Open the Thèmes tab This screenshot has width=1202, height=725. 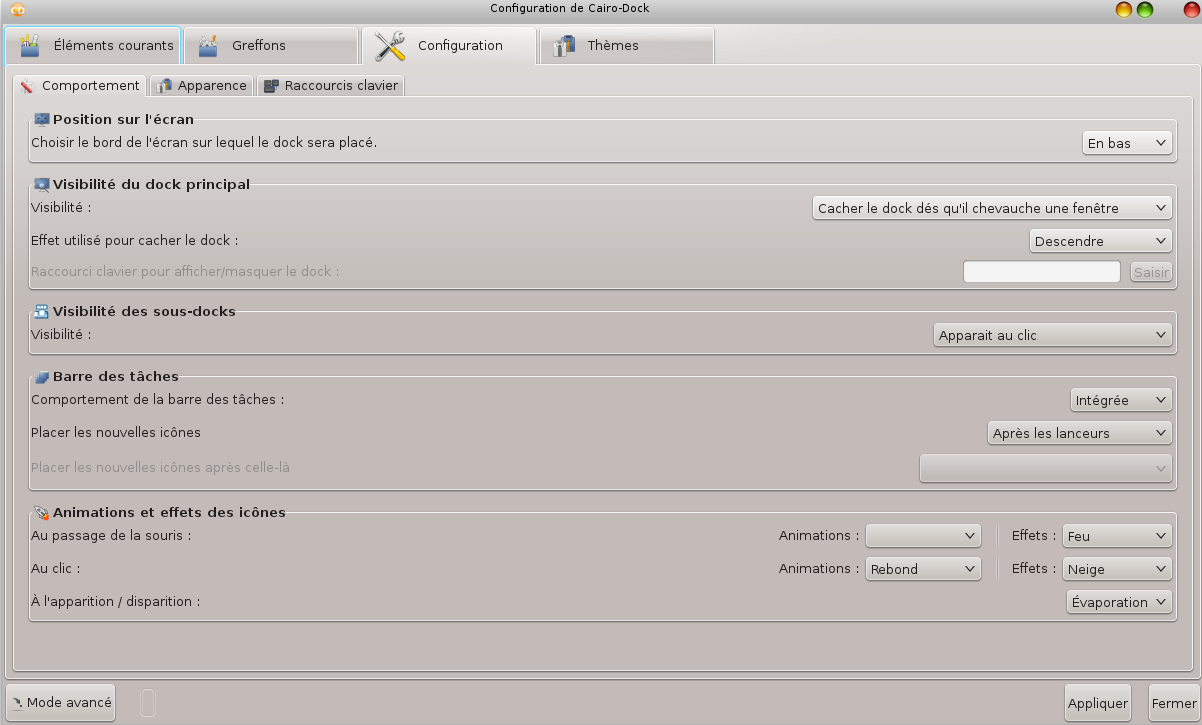(627, 46)
